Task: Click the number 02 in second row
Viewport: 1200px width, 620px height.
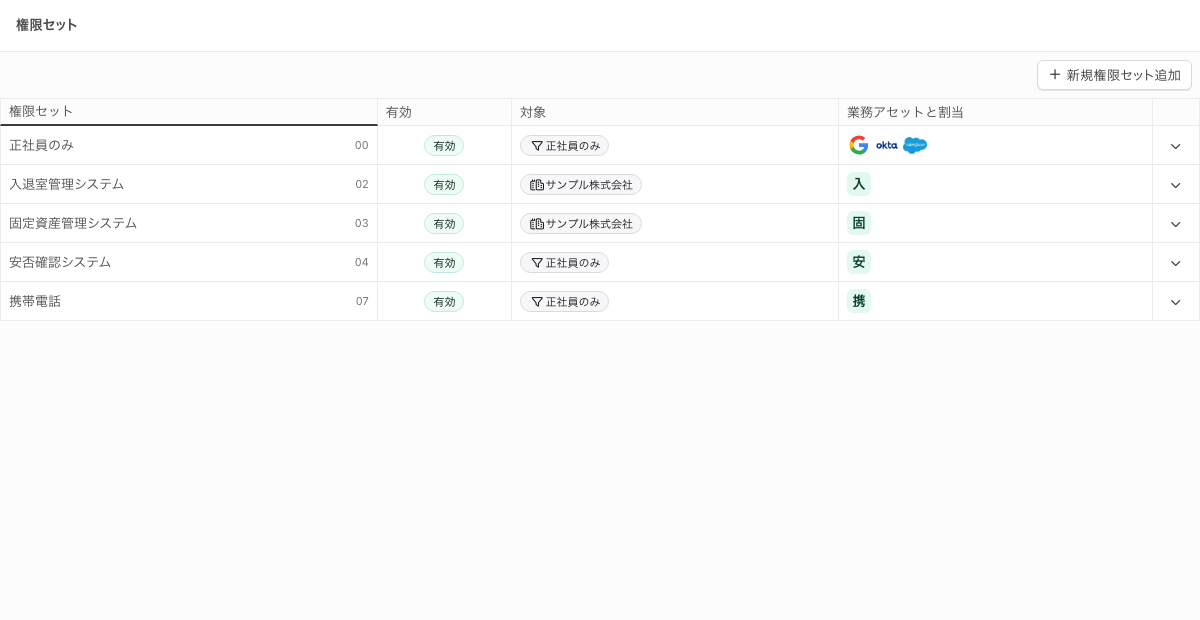Action: click(x=362, y=184)
